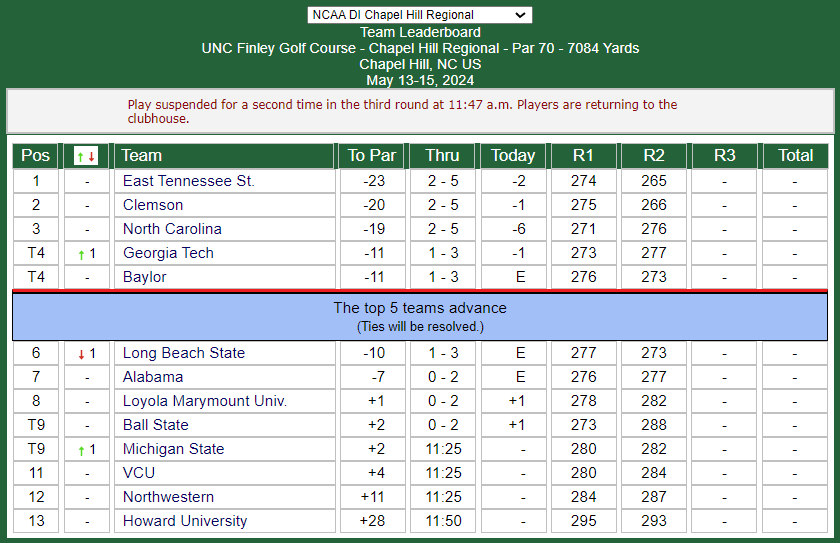The image size is (840, 543).
Task: Select North Carolina's R1 score 271
Action: point(583,229)
